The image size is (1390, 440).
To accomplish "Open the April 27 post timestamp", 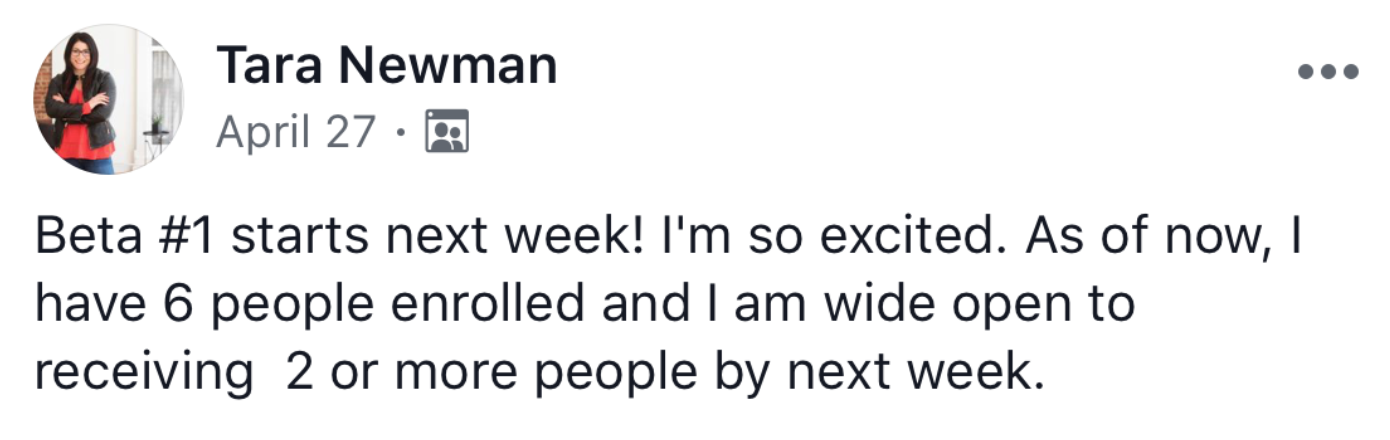I will (296, 132).
